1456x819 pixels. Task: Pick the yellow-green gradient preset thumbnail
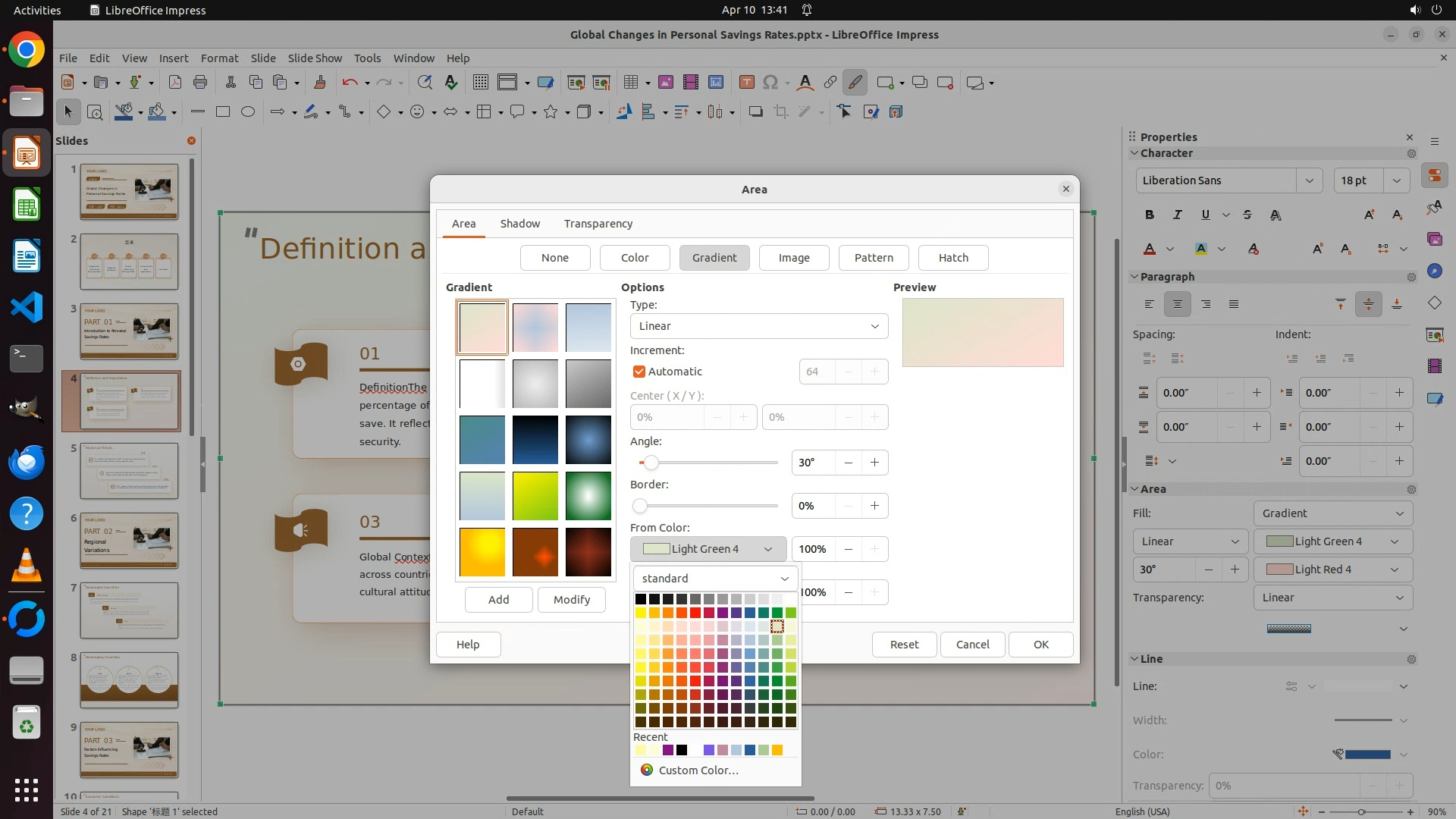click(535, 497)
